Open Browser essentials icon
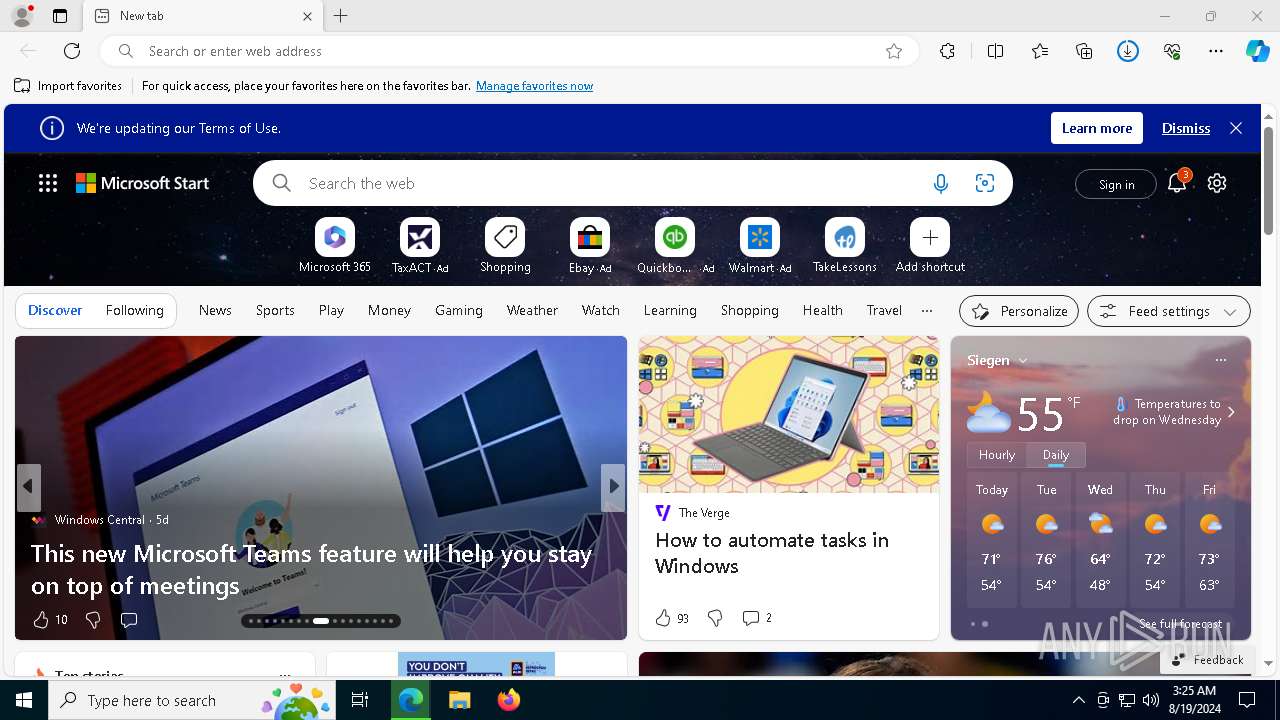Viewport: 1280px width, 720px height. (1172, 51)
